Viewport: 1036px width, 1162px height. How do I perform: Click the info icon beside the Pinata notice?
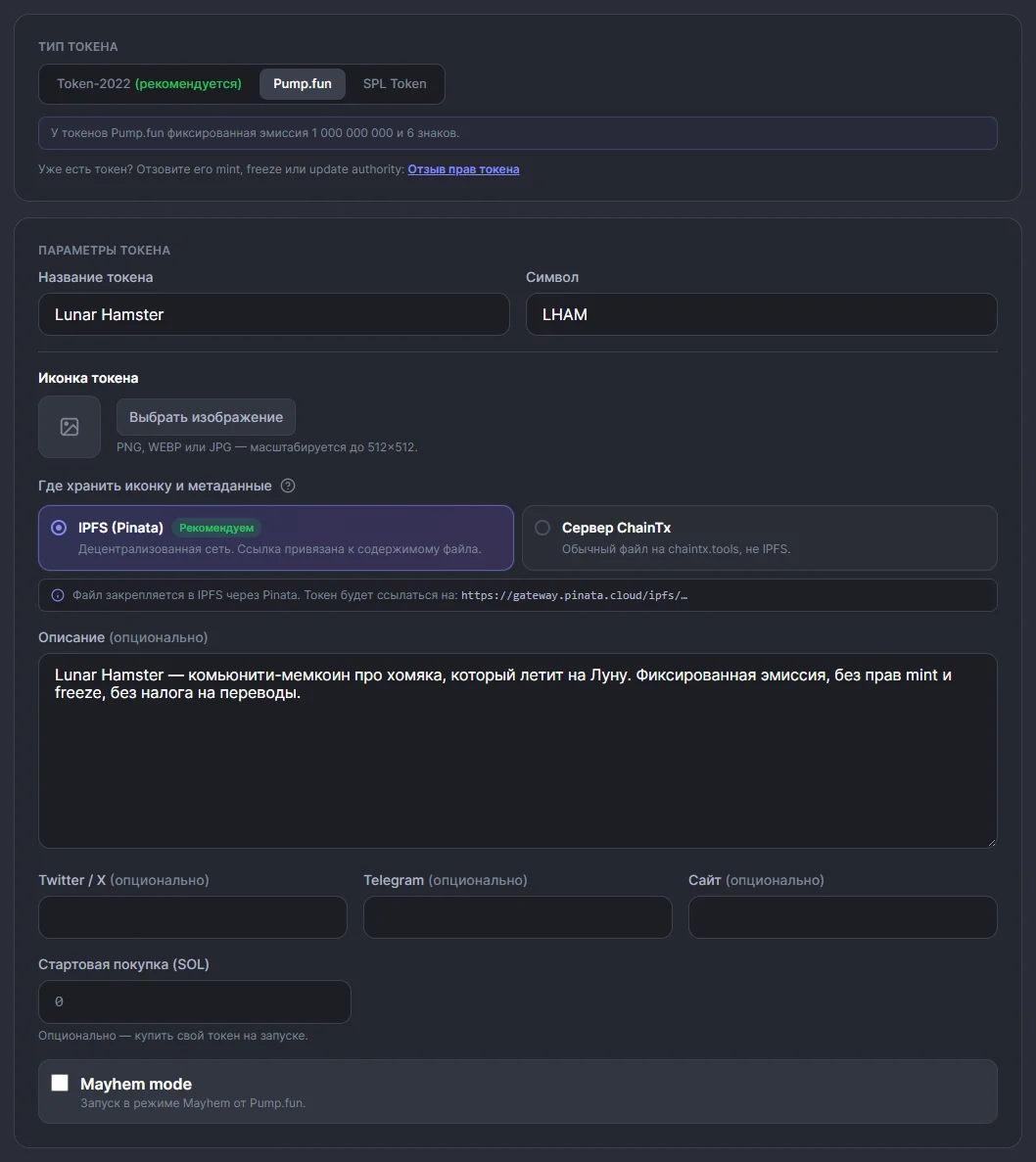click(58, 595)
